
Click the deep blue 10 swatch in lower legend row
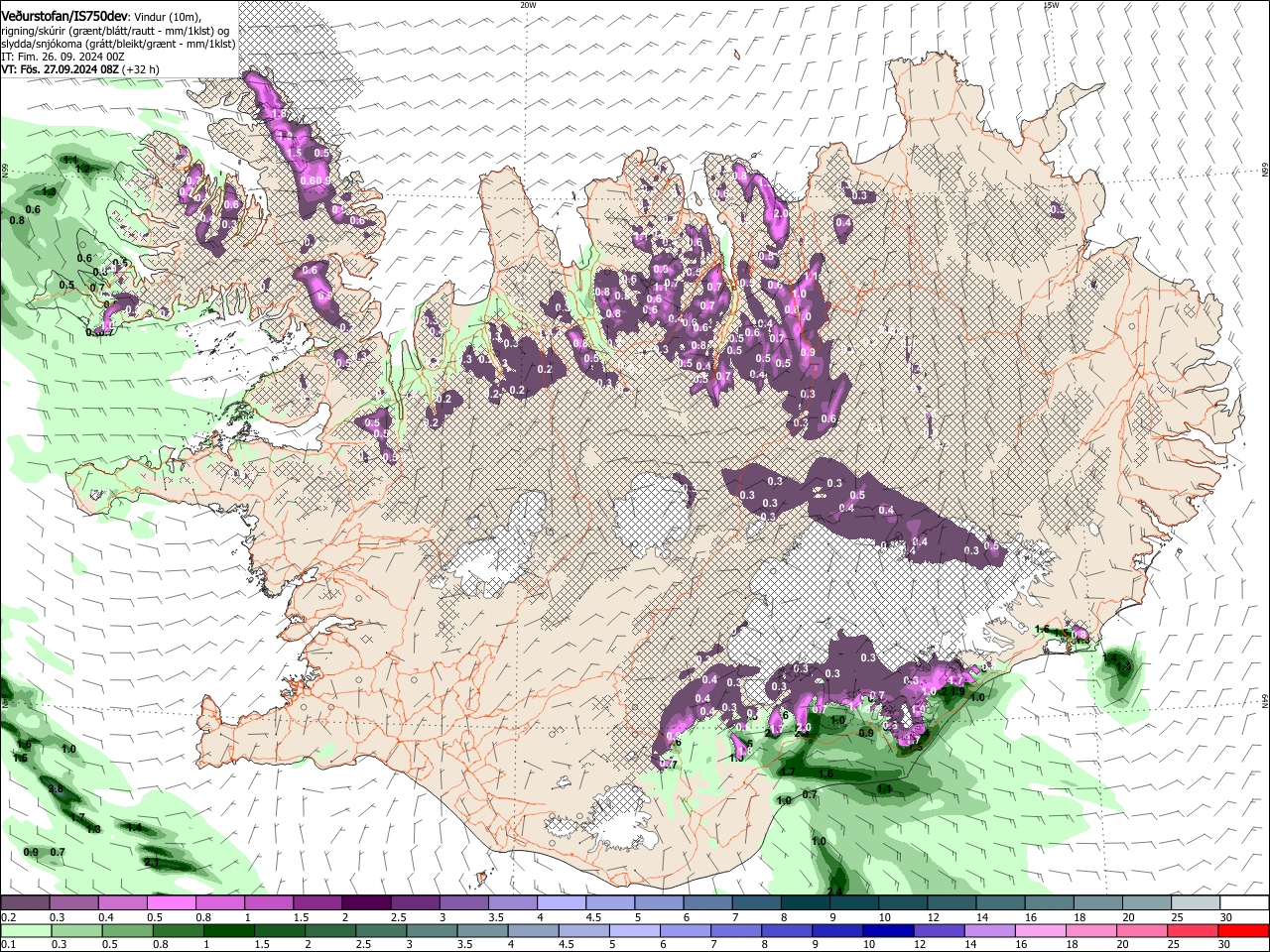click(888, 930)
